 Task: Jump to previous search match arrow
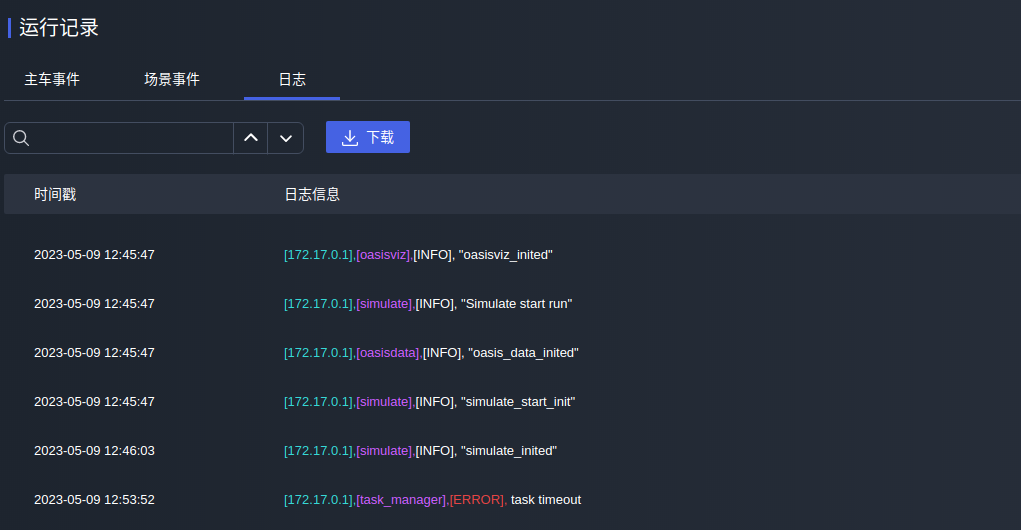[251, 138]
